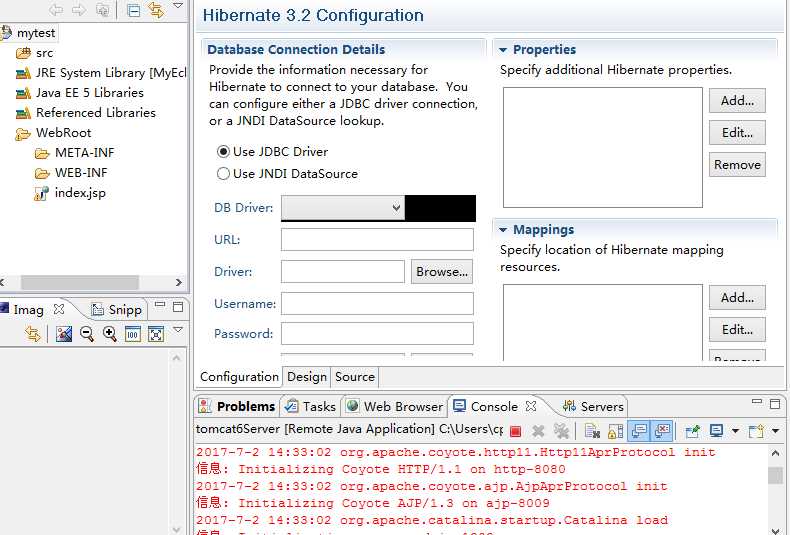
Task: Click Fit to Window icon in Image Preview
Action: pyautogui.click(x=156, y=333)
